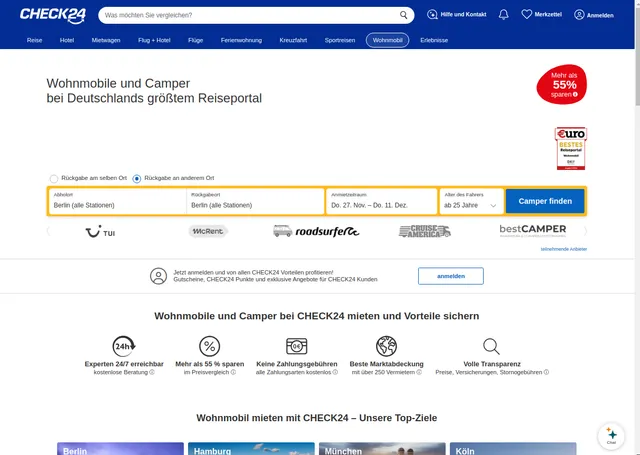Click the 55% sparen red badge

(x=562, y=84)
